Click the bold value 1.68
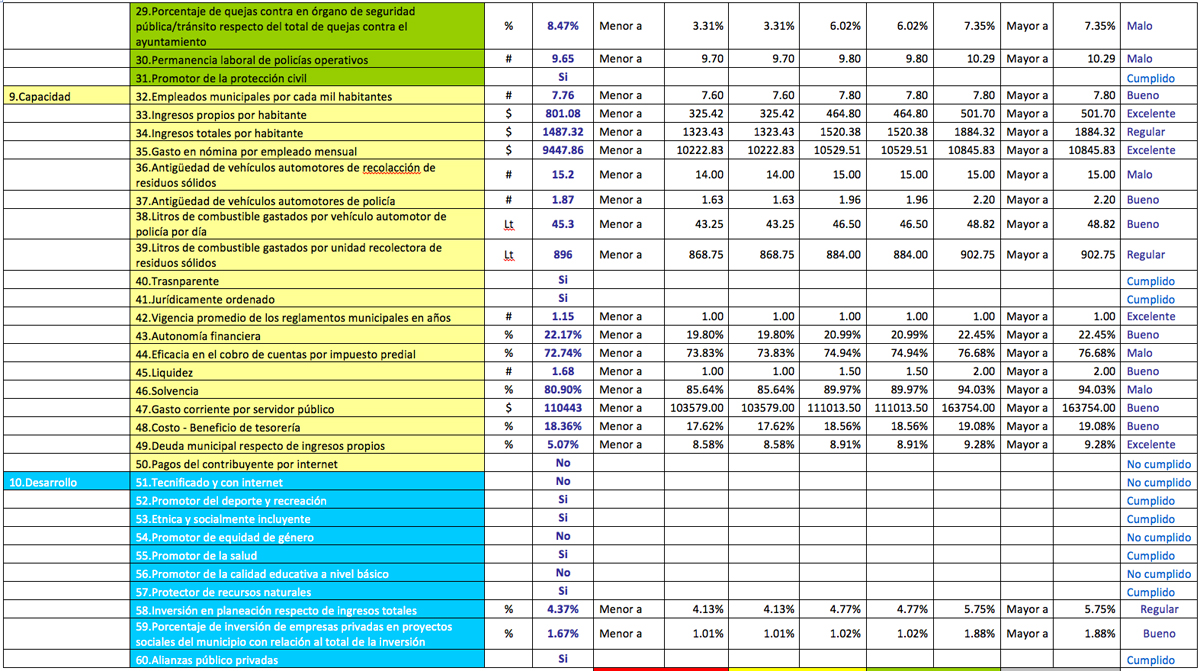Viewport: 1200px width, 671px height. (x=563, y=372)
